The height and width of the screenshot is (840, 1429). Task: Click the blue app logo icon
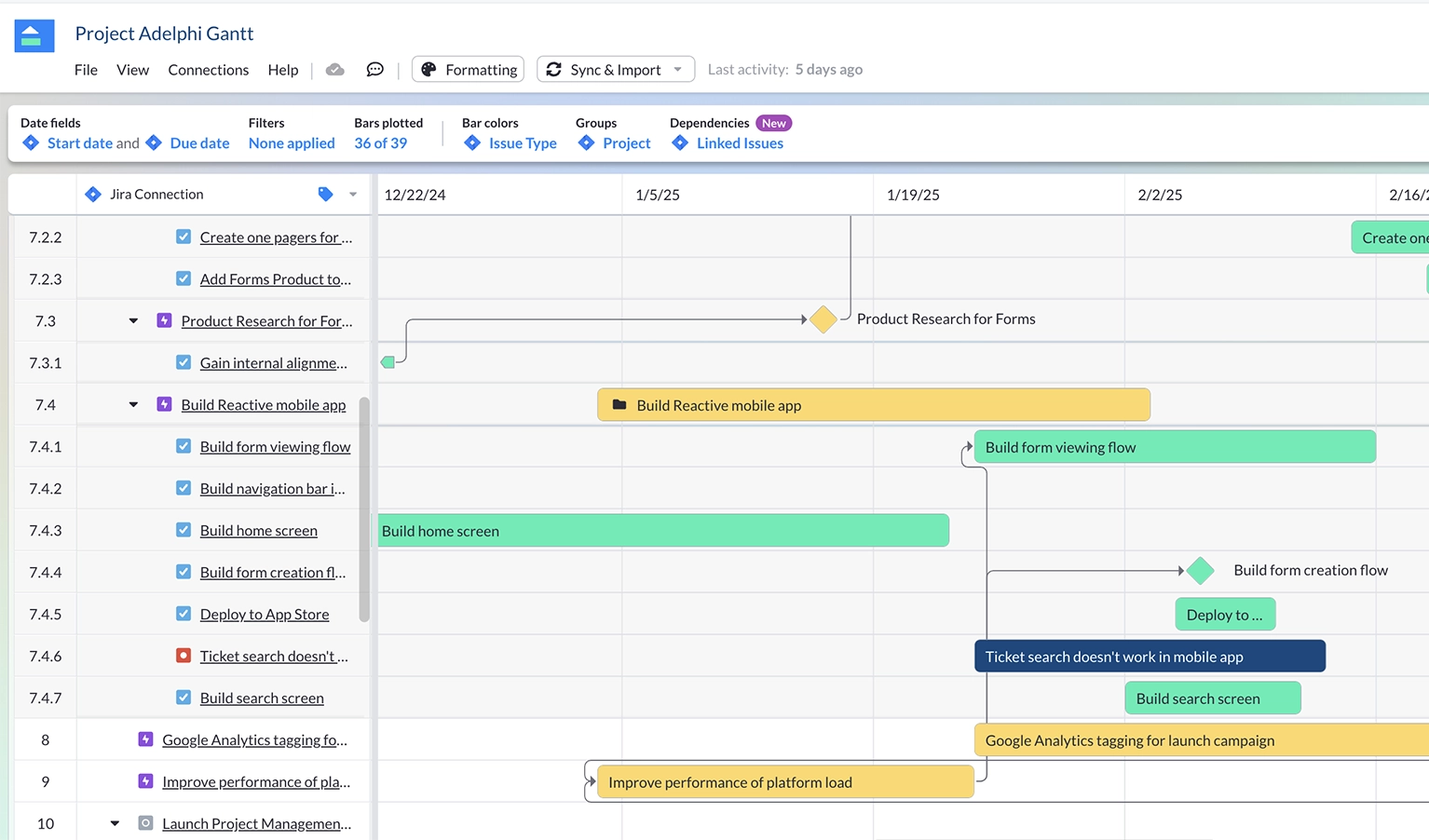34,36
